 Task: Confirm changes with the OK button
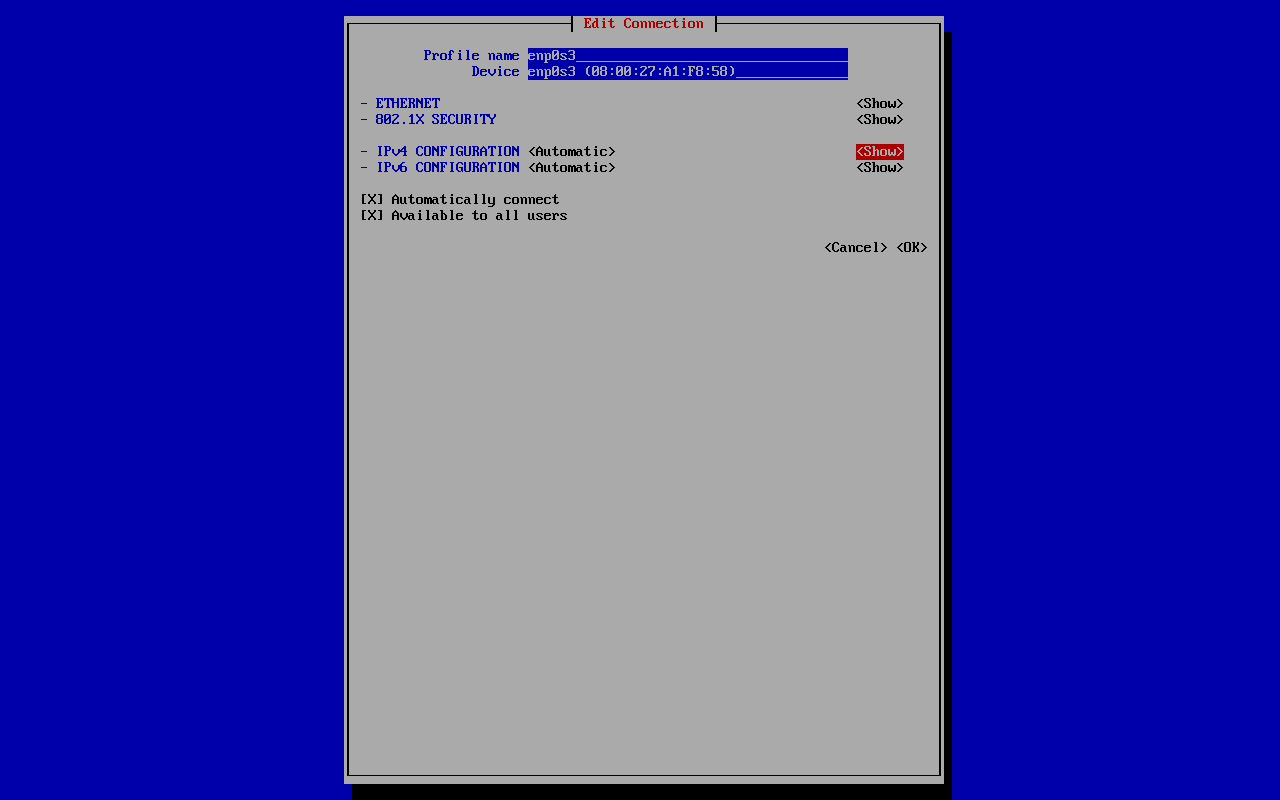coord(911,248)
